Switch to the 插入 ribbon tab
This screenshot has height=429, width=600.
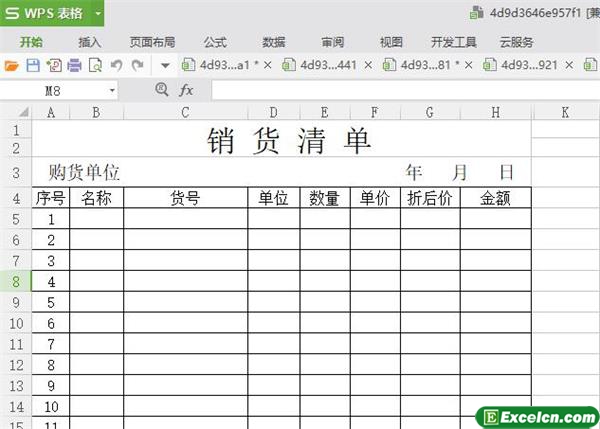90,42
